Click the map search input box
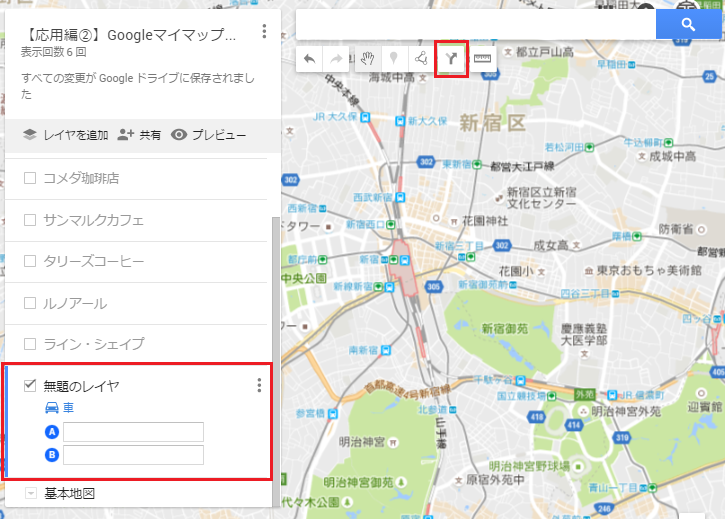Image resolution: width=725 pixels, height=519 pixels. click(x=476, y=25)
